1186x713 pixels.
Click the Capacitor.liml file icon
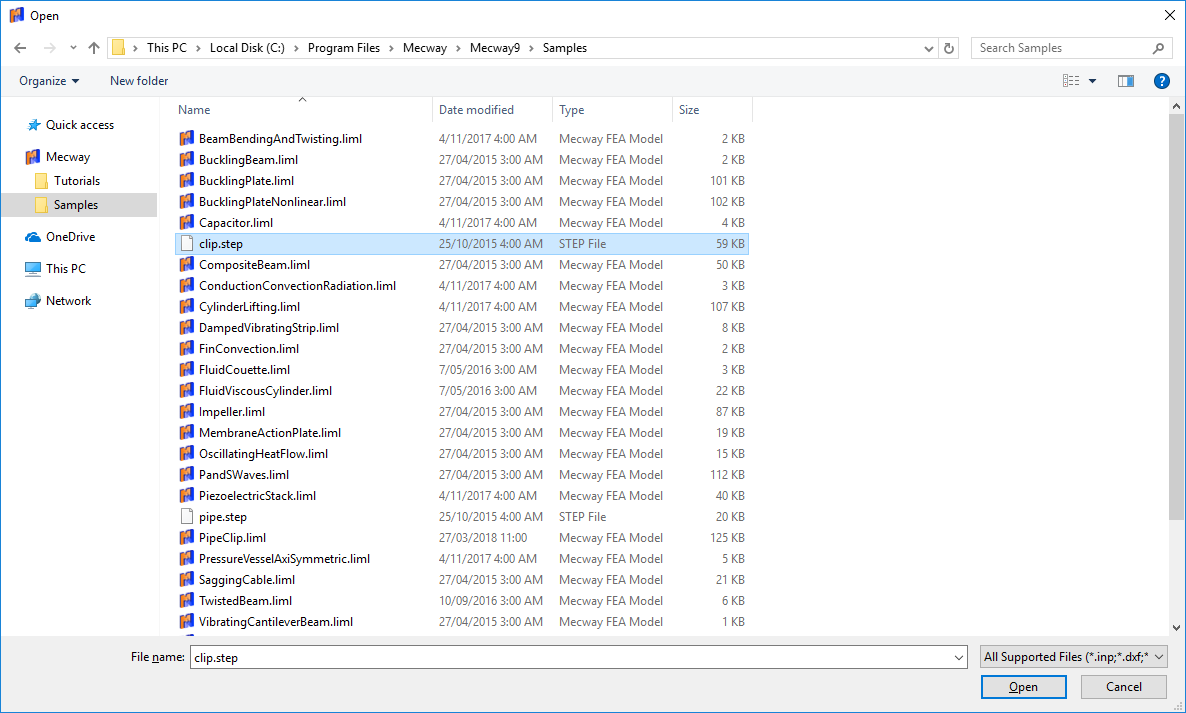pyautogui.click(x=187, y=222)
